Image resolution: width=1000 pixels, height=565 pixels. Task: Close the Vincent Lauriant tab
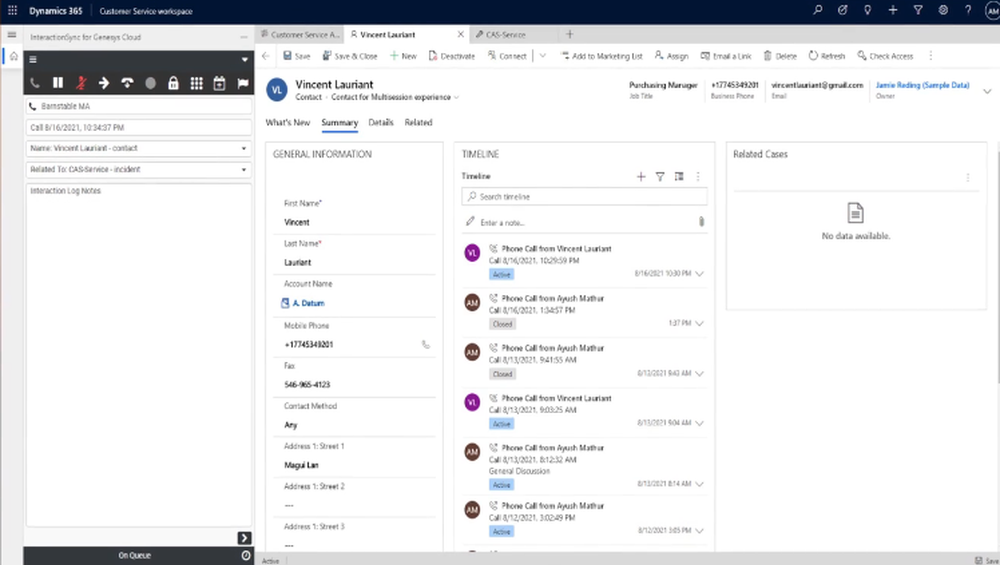coord(460,34)
